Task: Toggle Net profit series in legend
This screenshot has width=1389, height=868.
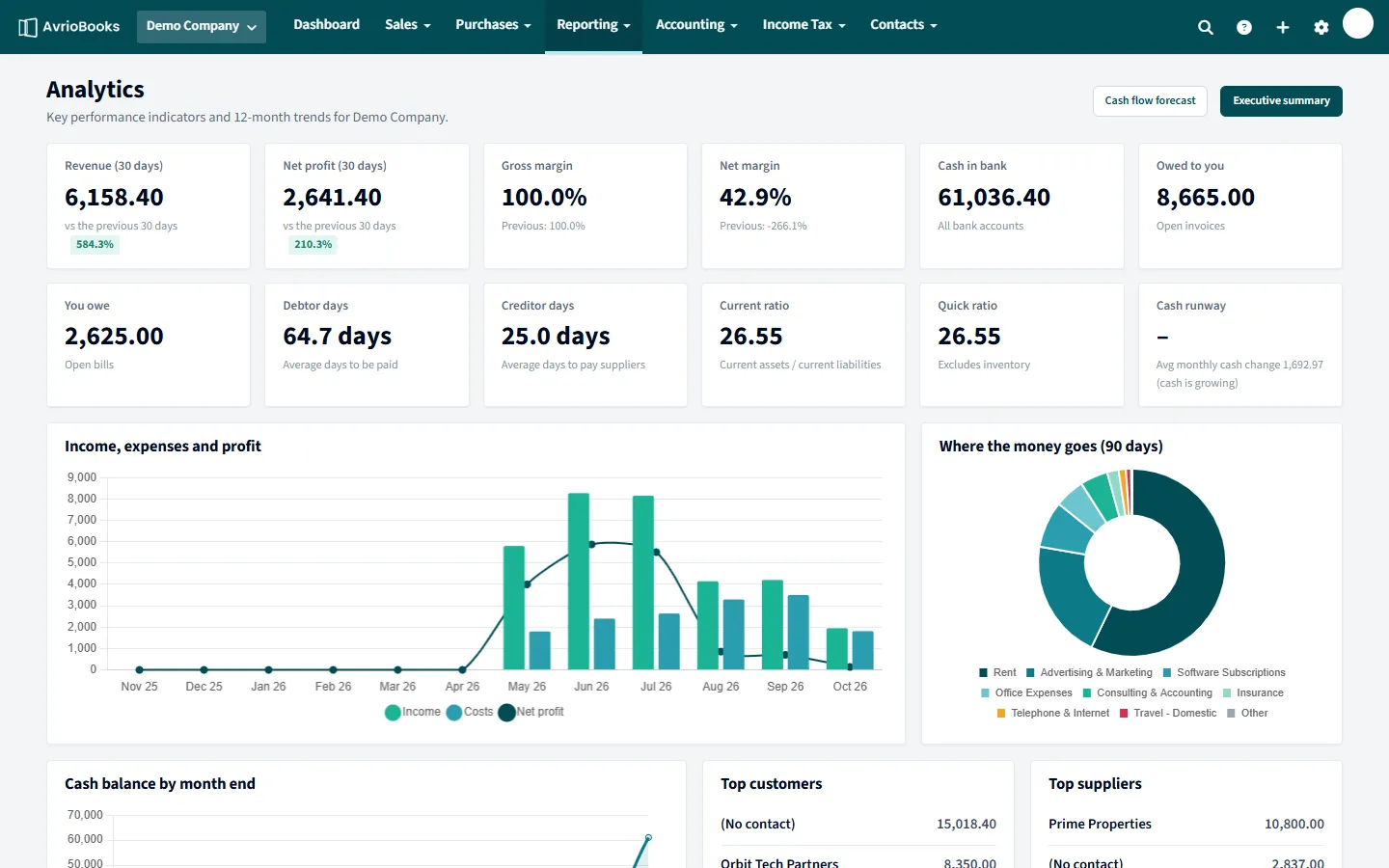Action: click(531, 712)
